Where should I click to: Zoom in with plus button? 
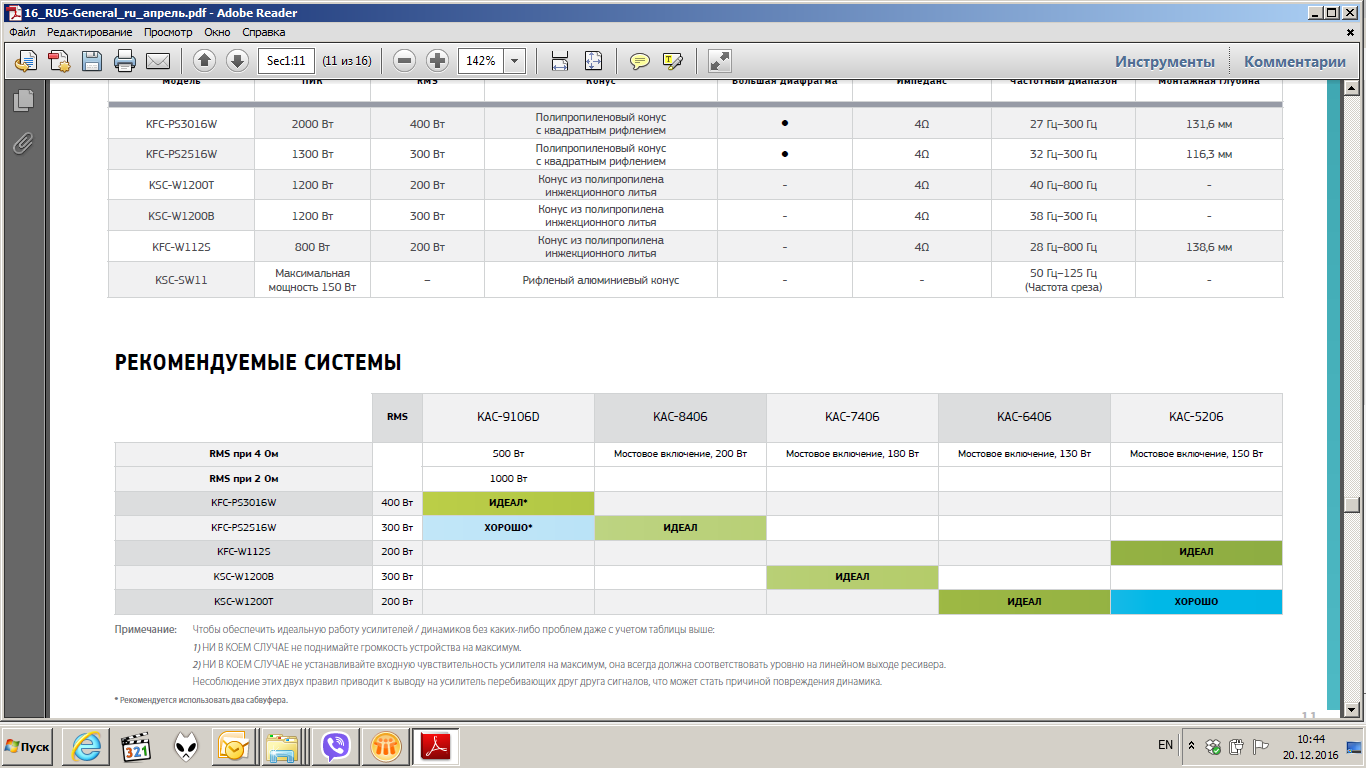(437, 61)
